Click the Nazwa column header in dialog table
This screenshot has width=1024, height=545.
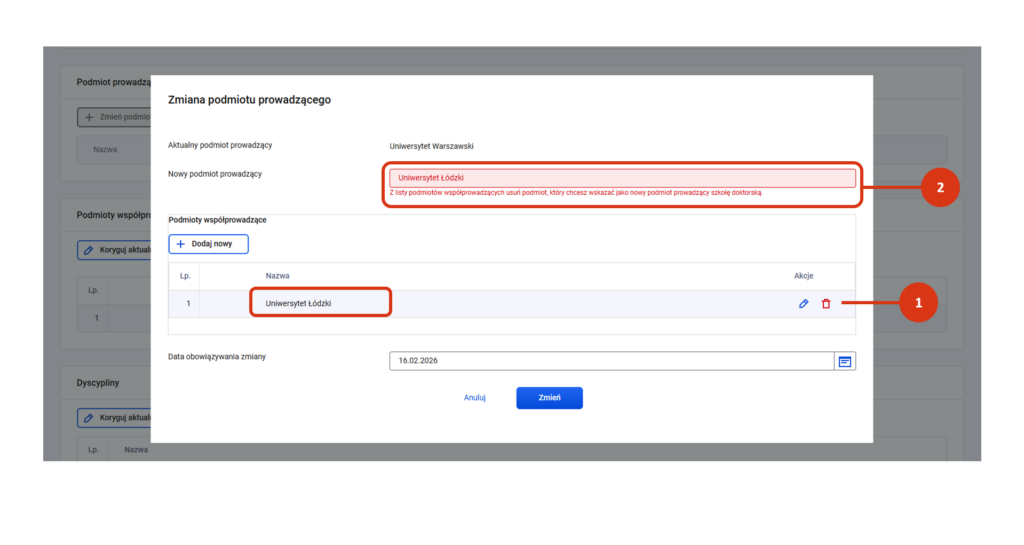(x=277, y=276)
